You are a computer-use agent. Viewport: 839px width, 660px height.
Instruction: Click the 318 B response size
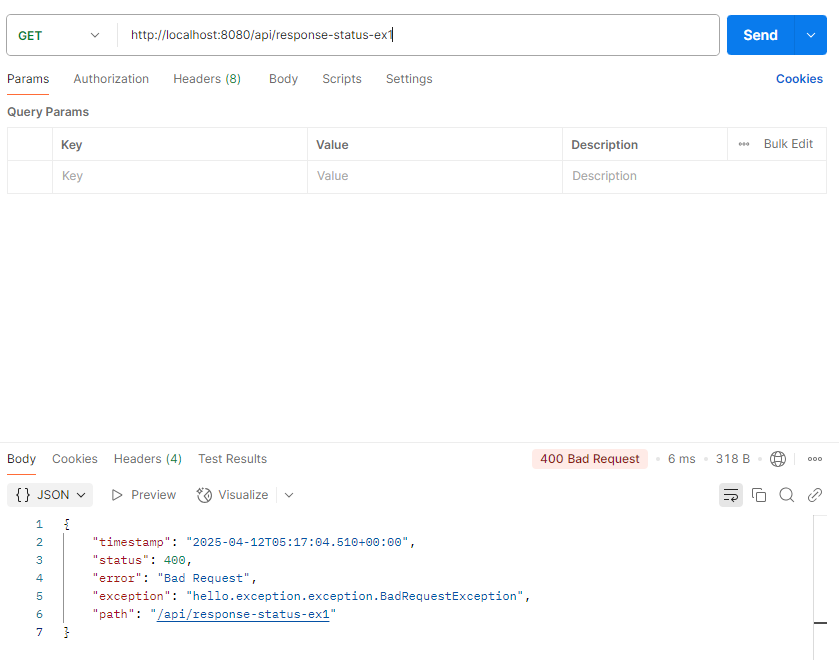733,459
